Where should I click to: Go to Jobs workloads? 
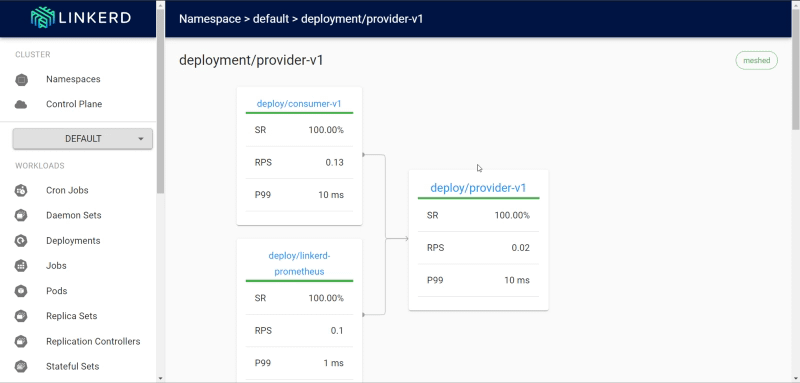[56, 266]
